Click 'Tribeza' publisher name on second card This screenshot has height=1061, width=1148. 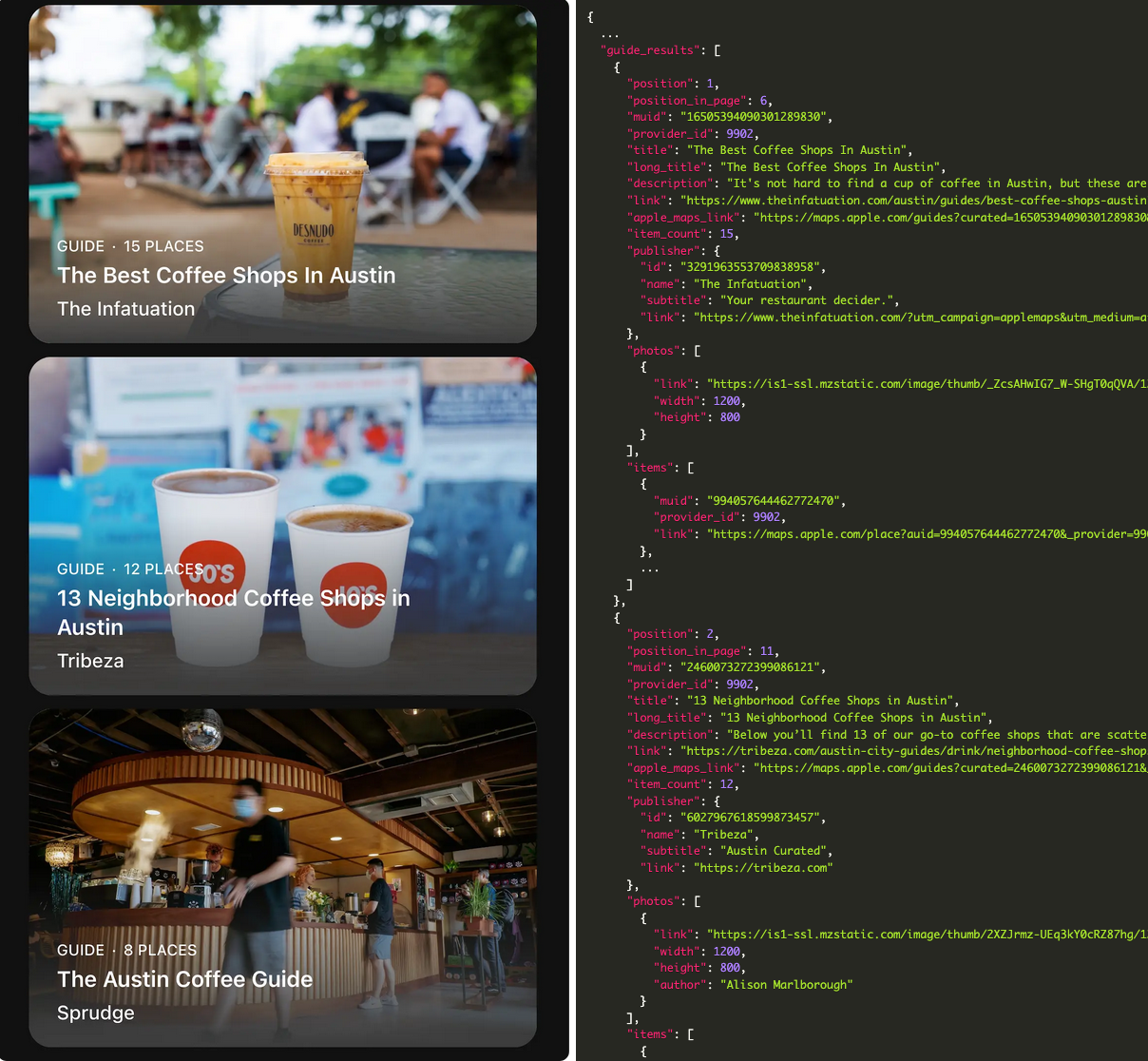point(90,661)
